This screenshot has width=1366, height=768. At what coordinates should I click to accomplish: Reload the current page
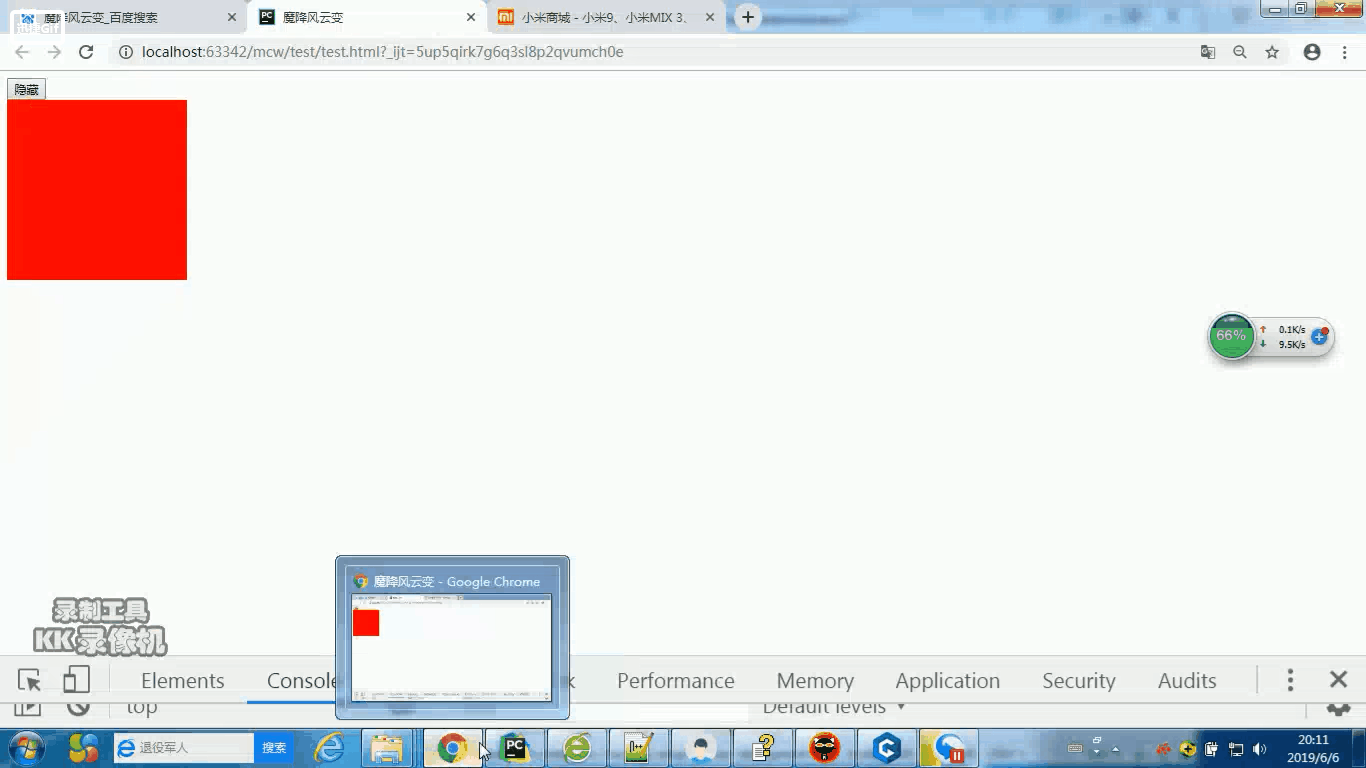tap(86, 52)
